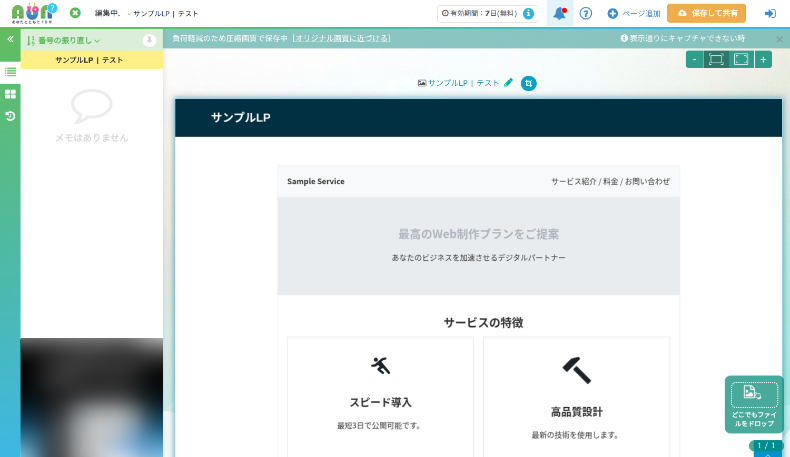
Task: Click the hammer 高品質設計 icon
Action: 577,370
